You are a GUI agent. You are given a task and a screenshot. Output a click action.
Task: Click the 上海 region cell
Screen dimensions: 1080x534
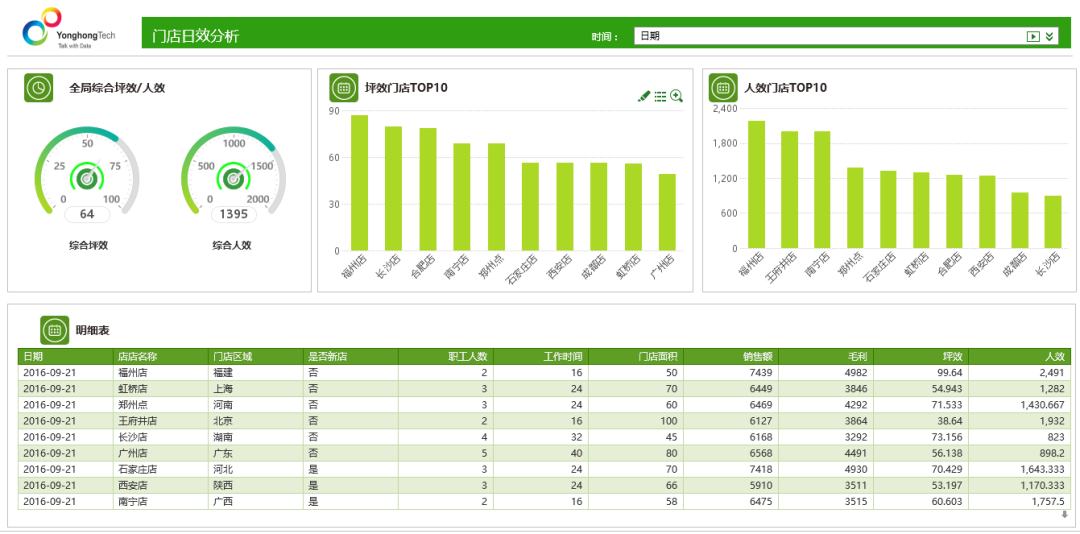pyautogui.click(x=256, y=389)
